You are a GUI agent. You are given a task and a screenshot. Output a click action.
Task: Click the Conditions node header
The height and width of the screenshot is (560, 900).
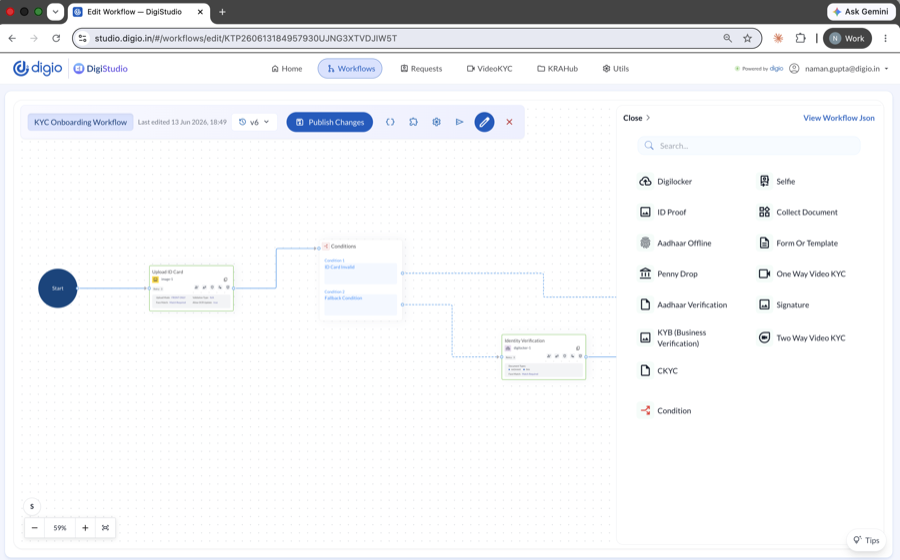360,246
